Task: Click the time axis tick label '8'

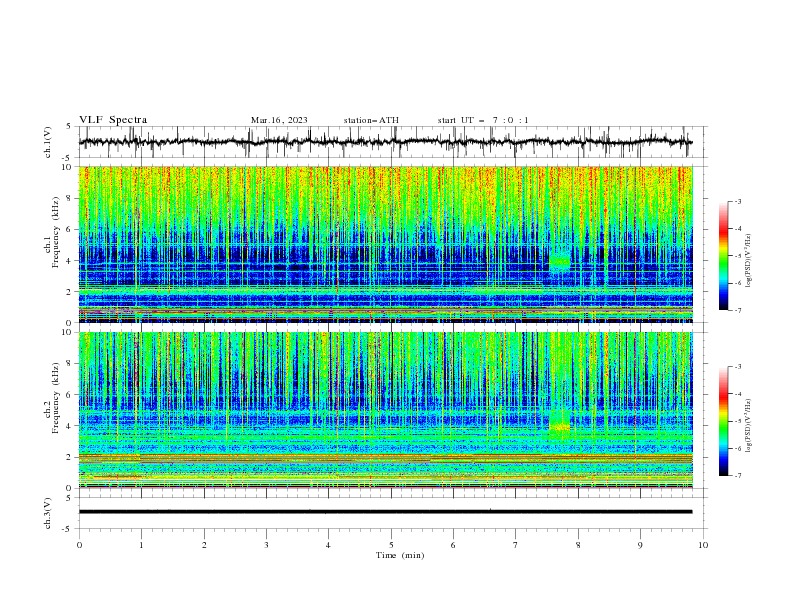Action: 578,545
